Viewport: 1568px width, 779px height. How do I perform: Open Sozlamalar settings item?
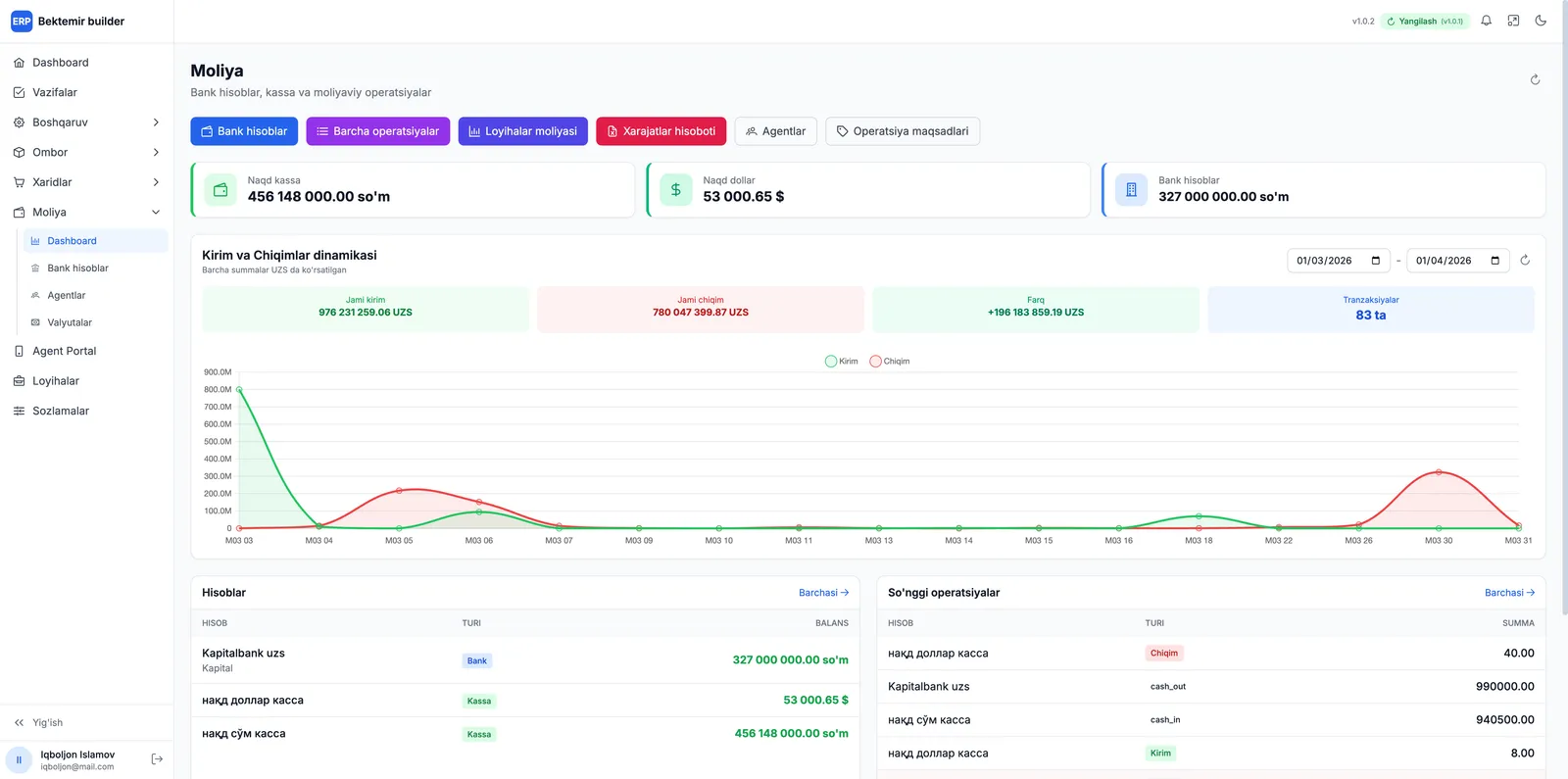pyautogui.click(x=87, y=411)
